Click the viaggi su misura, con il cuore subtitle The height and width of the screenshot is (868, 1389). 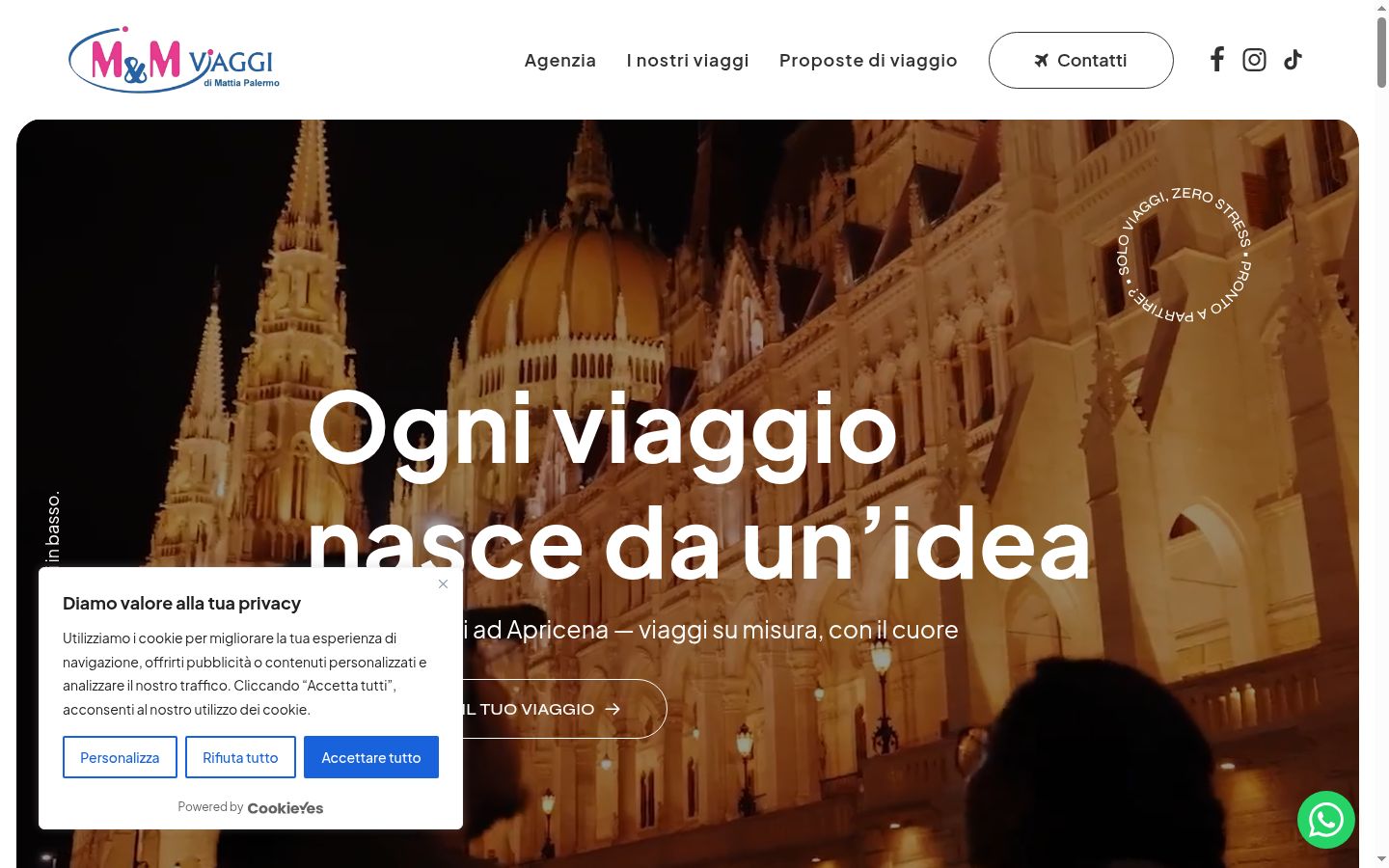pyautogui.click(x=799, y=630)
